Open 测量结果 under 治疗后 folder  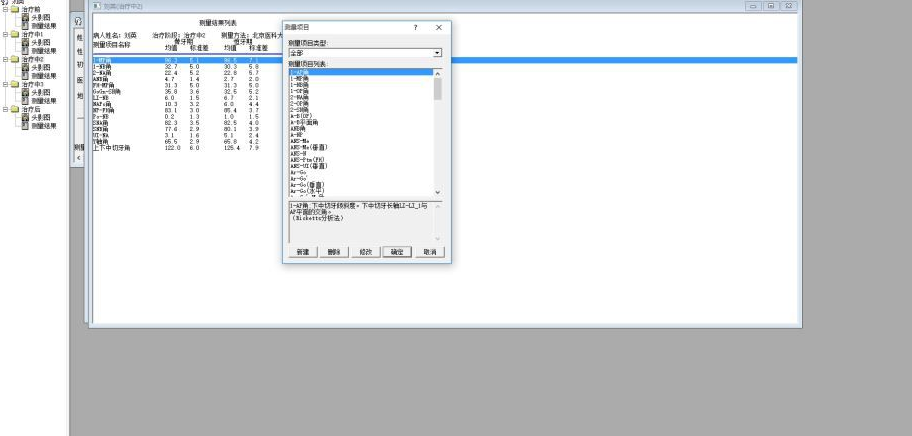[x=42, y=126]
